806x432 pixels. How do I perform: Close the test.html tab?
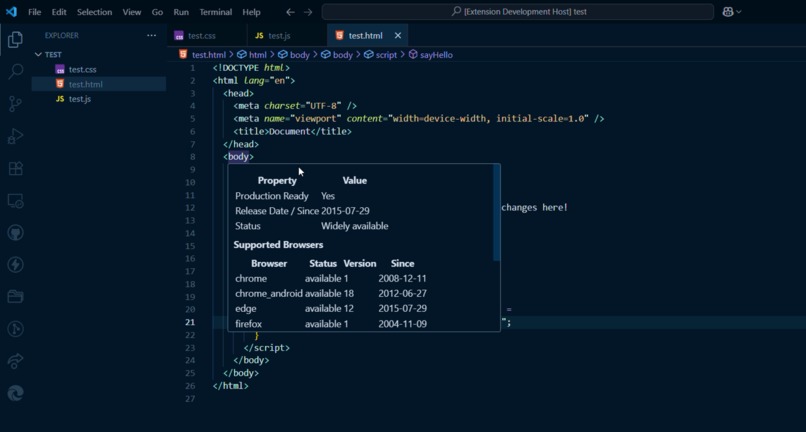397,35
